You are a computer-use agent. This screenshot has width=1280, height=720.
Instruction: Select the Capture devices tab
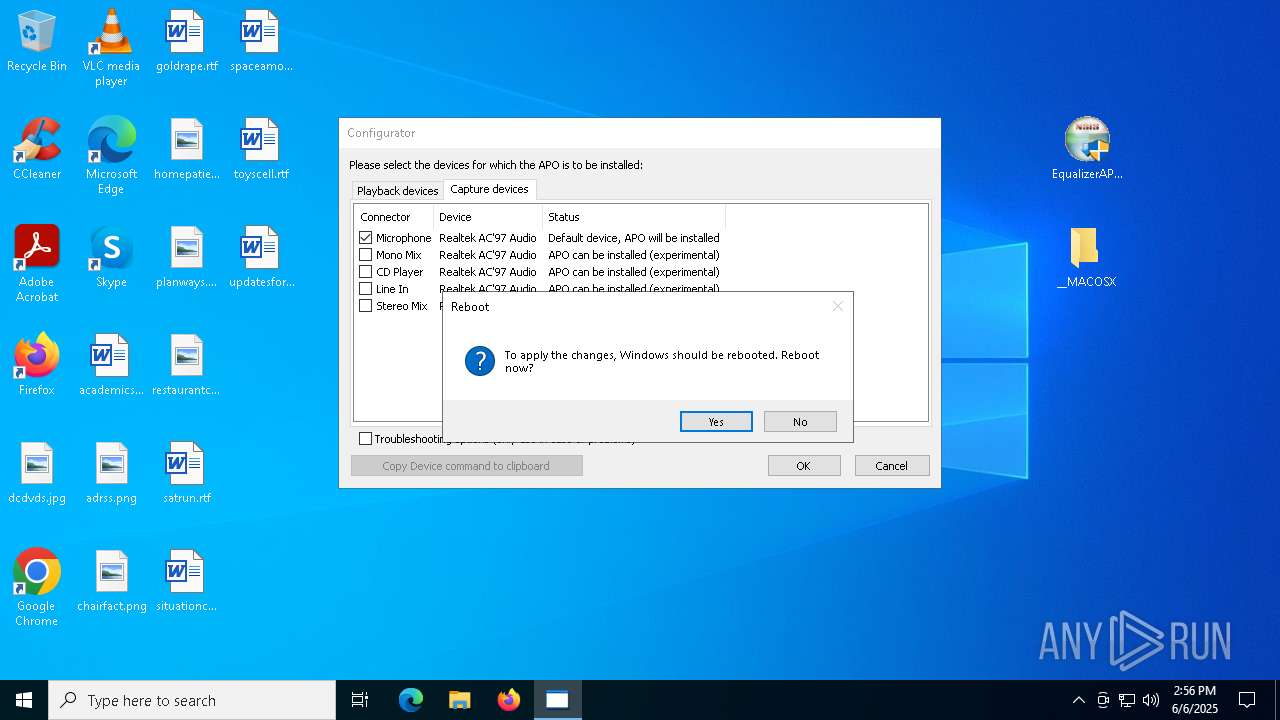pos(489,189)
